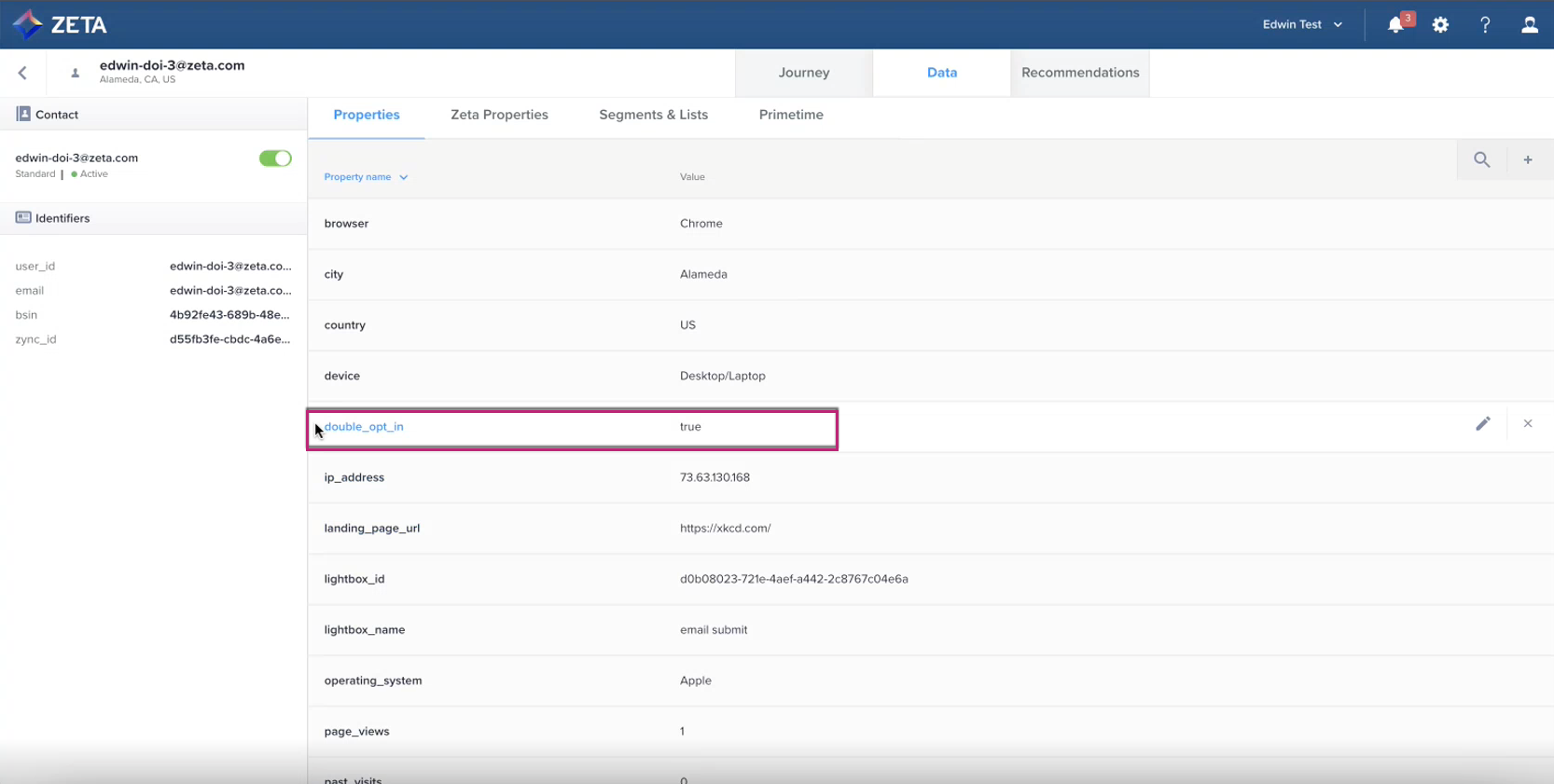Screen dimensions: 1554x784
Task: Toggle the contact active switch
Action: click(275, 158)
